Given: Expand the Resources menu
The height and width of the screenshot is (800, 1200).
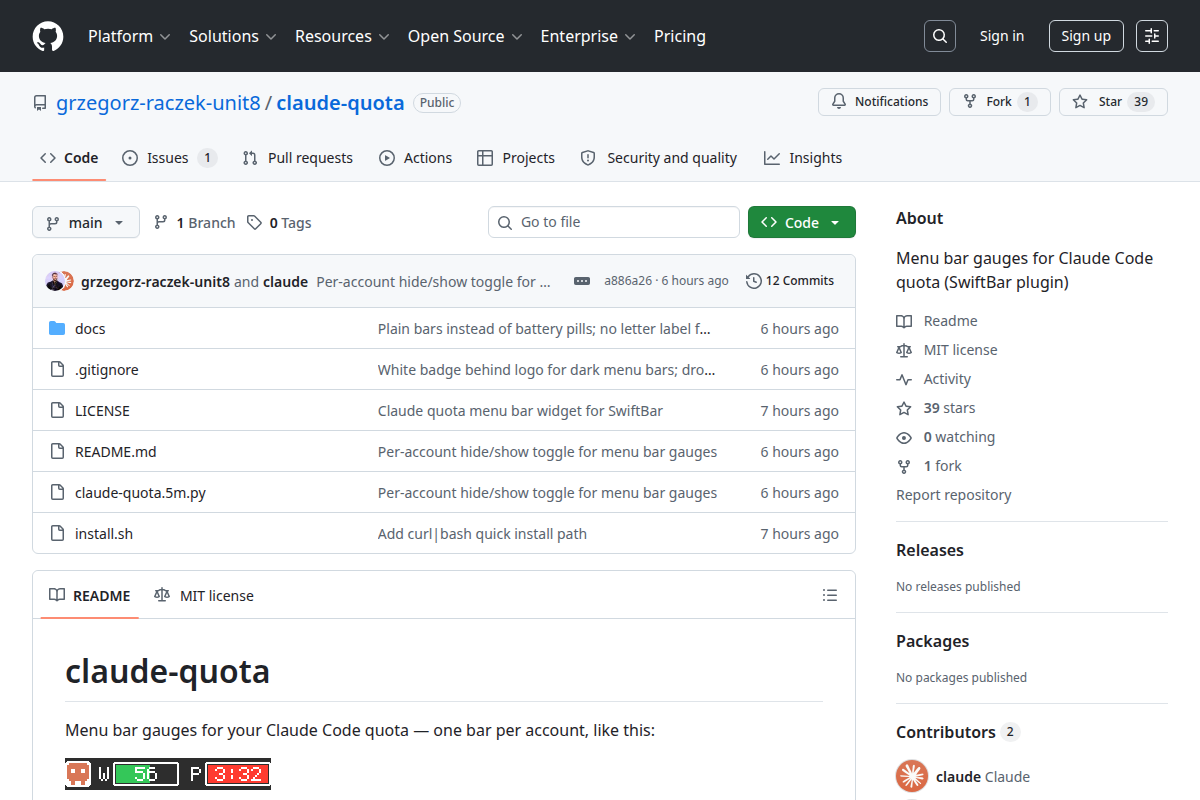Looking at the screenshot, I should coord(341,36).
